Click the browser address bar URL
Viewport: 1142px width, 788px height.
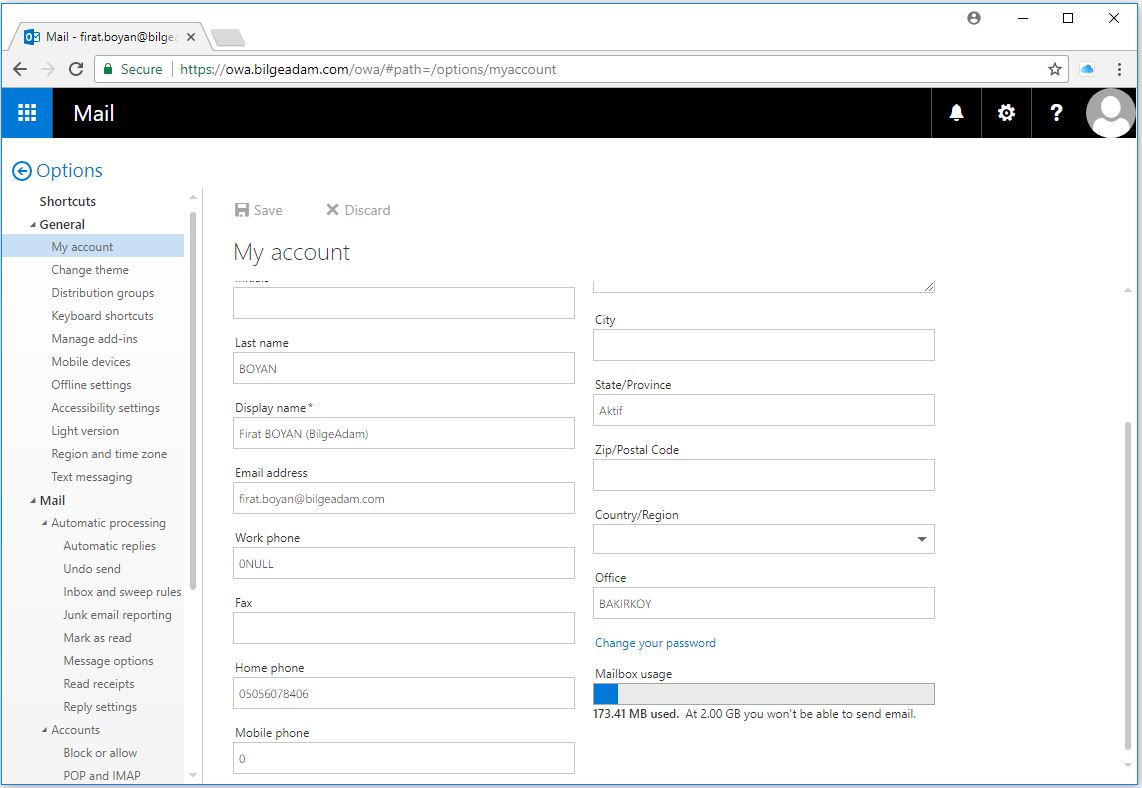(x=367, y=69)
